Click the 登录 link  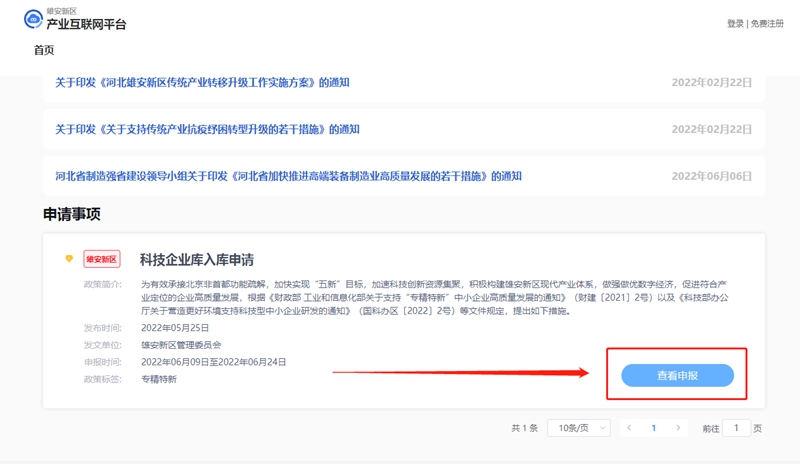click(735, 23)
